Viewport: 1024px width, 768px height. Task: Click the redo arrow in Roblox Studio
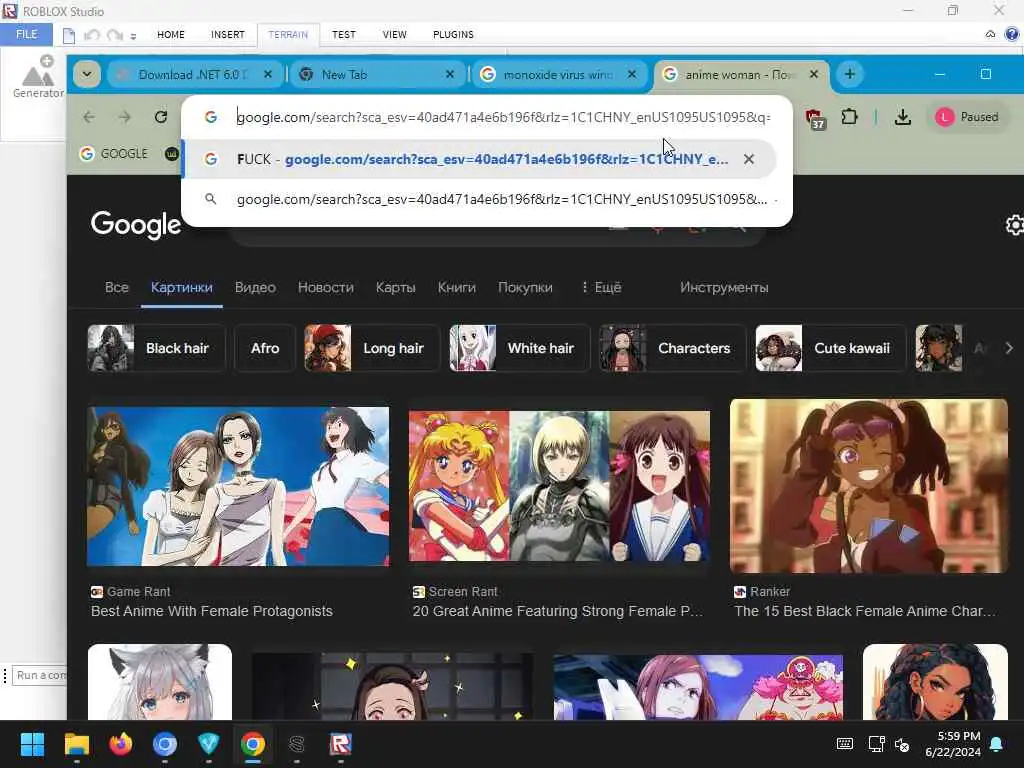(x=114, y=35)
